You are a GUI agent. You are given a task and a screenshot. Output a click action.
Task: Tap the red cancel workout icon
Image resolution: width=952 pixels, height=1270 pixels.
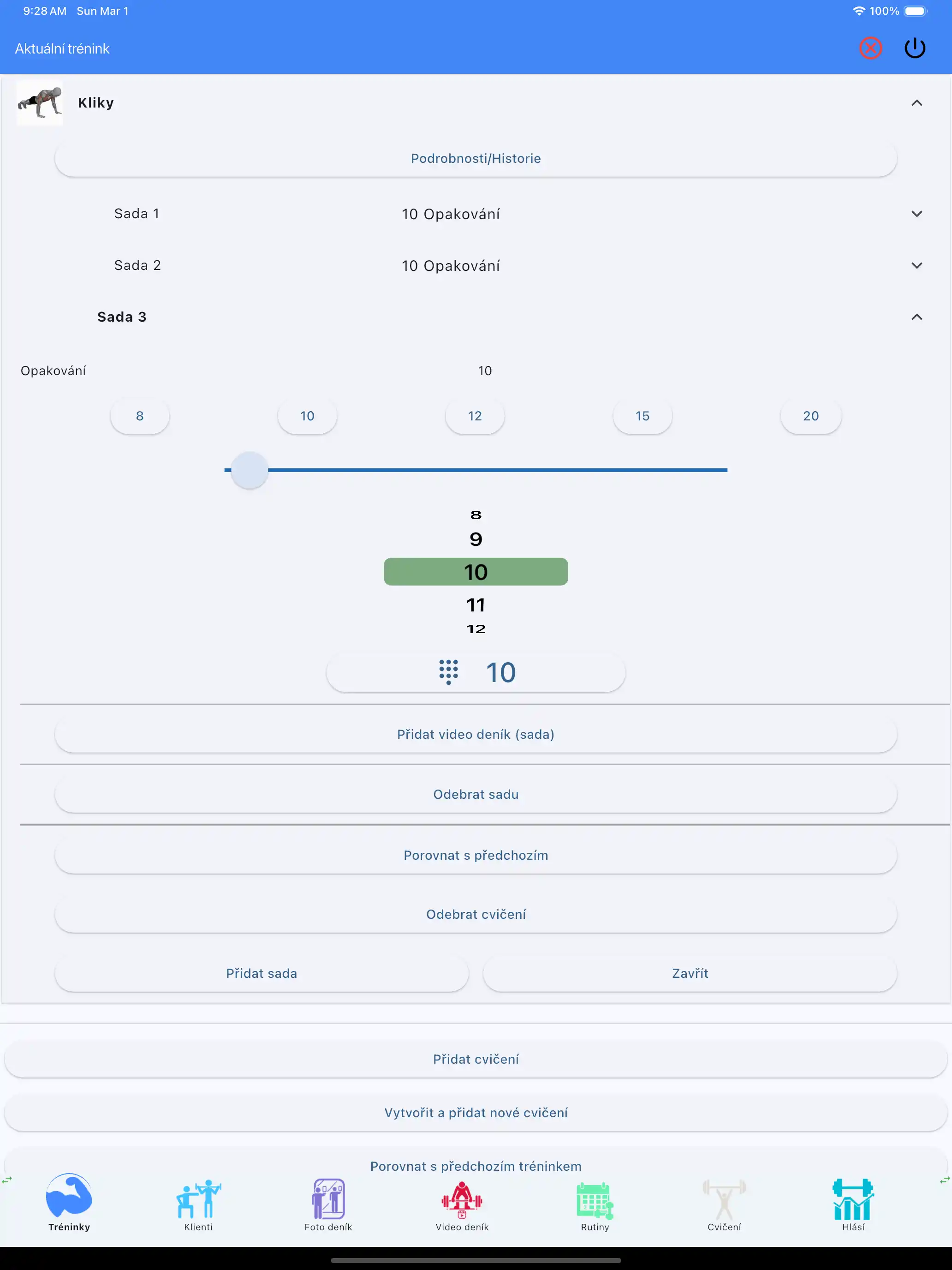[x=870, y=48]
